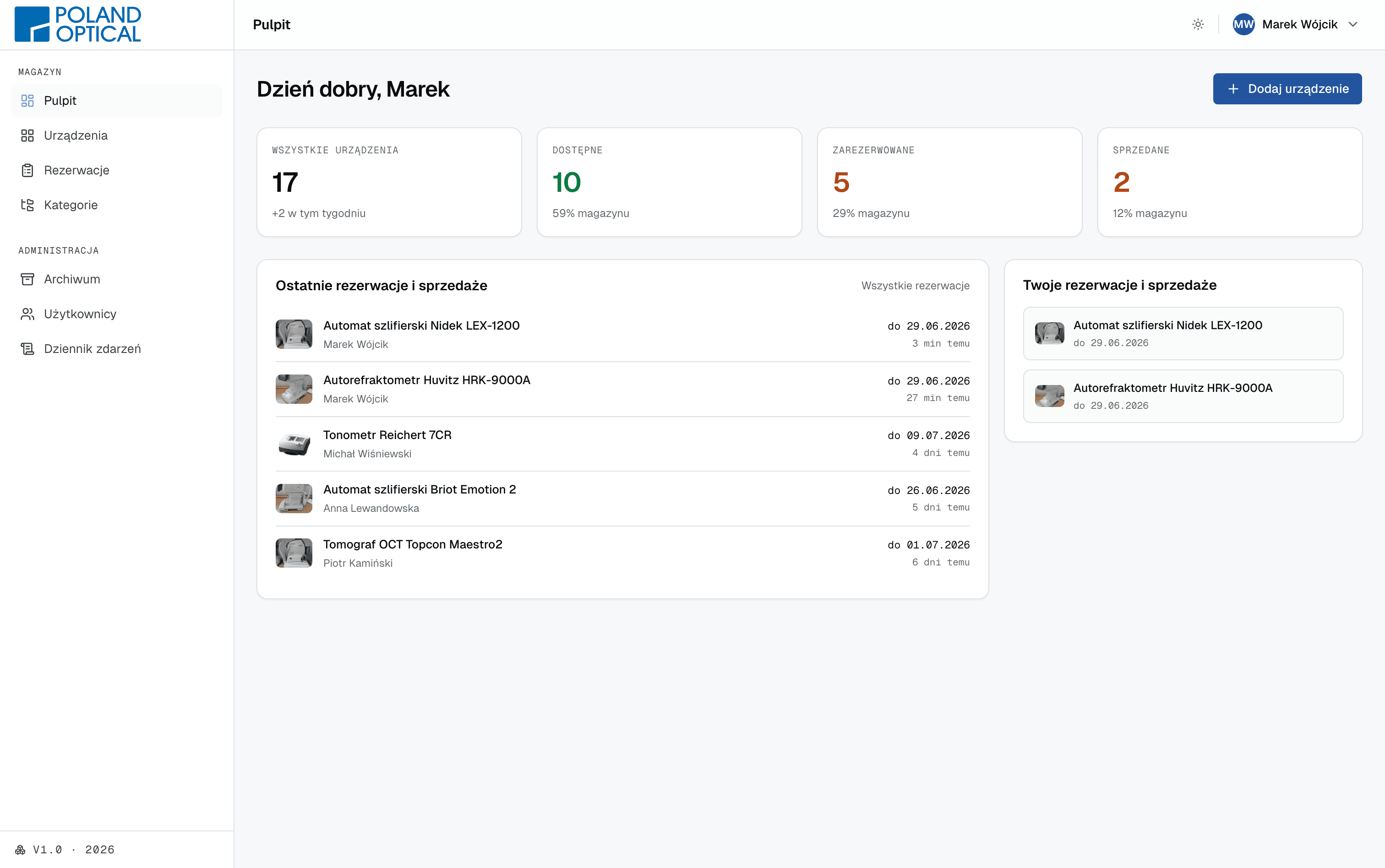Click the Poland Optical logo
The image size is (1385, 868).
click(77, 24)
